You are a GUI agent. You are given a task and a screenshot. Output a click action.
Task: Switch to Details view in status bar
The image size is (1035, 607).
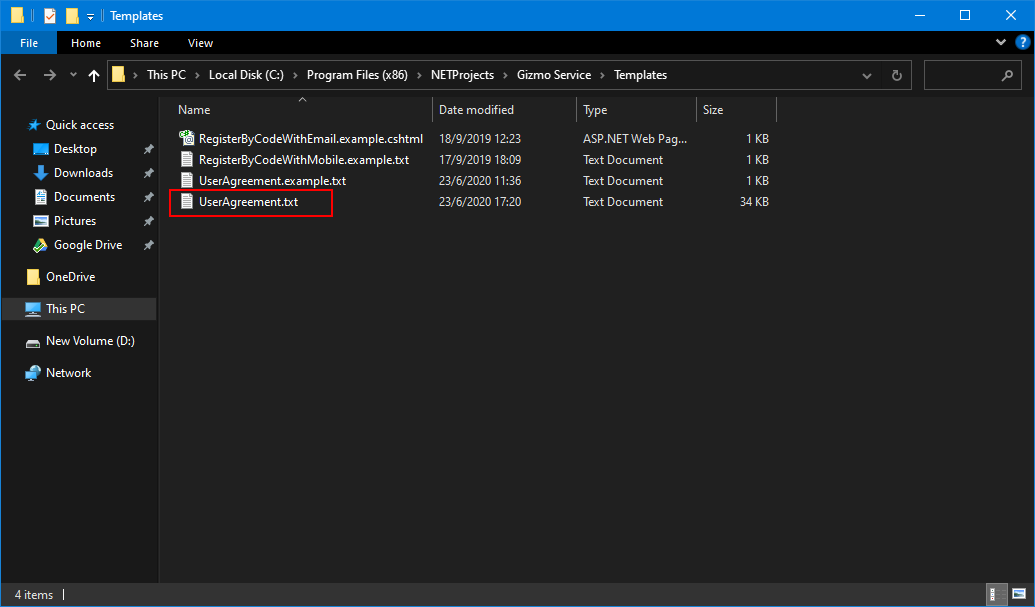pyautogui.click(x=995, y=594)
